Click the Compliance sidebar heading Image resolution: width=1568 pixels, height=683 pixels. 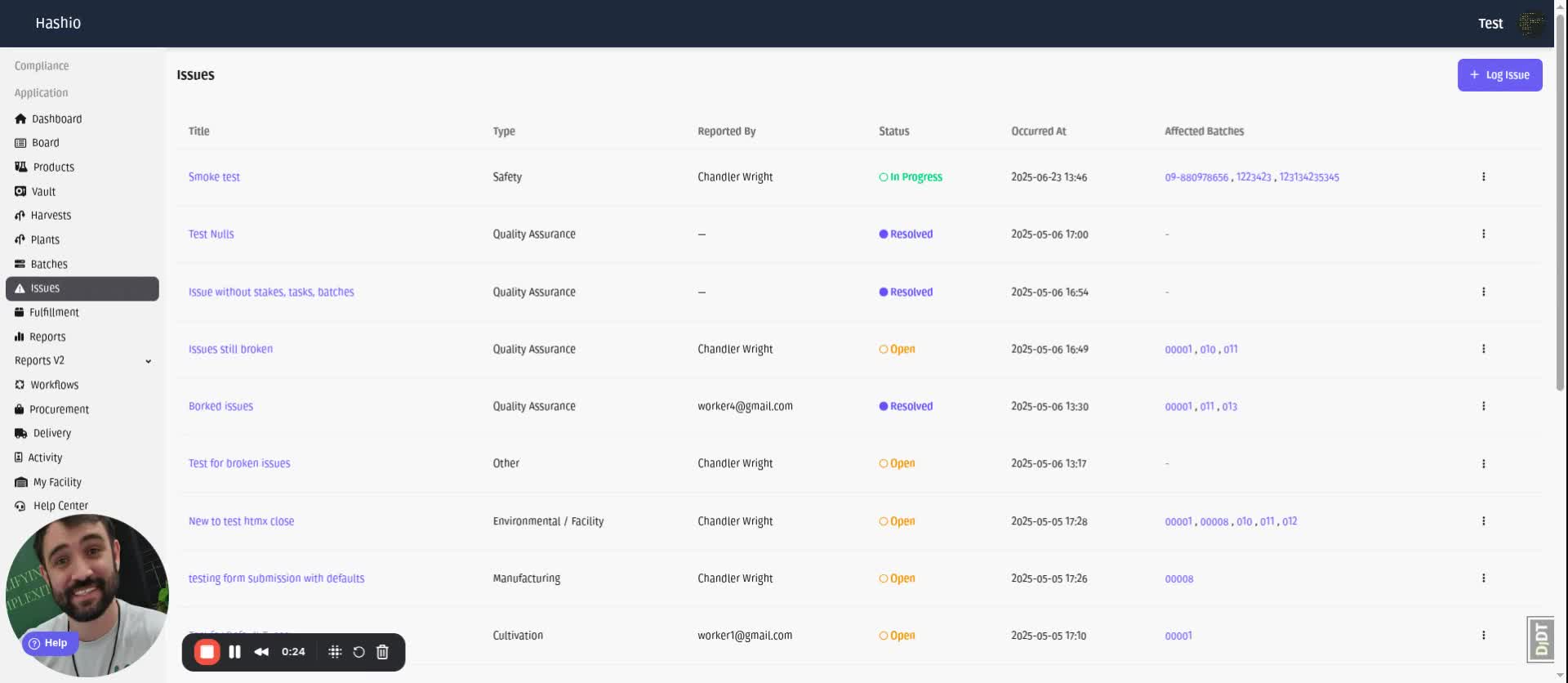tap(42, 66)
